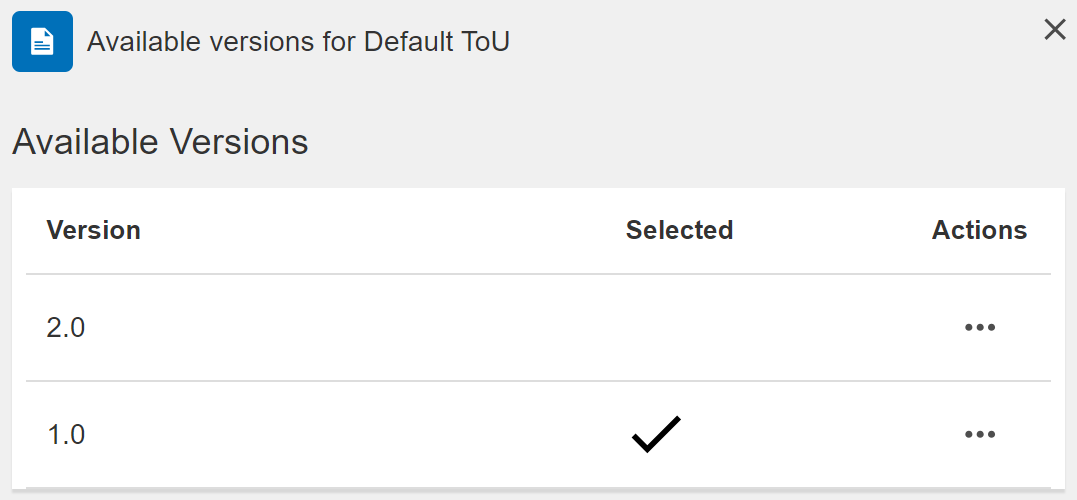Click the gray area right of Available Versions heading

pyautogui.click(x=687, y=142)
